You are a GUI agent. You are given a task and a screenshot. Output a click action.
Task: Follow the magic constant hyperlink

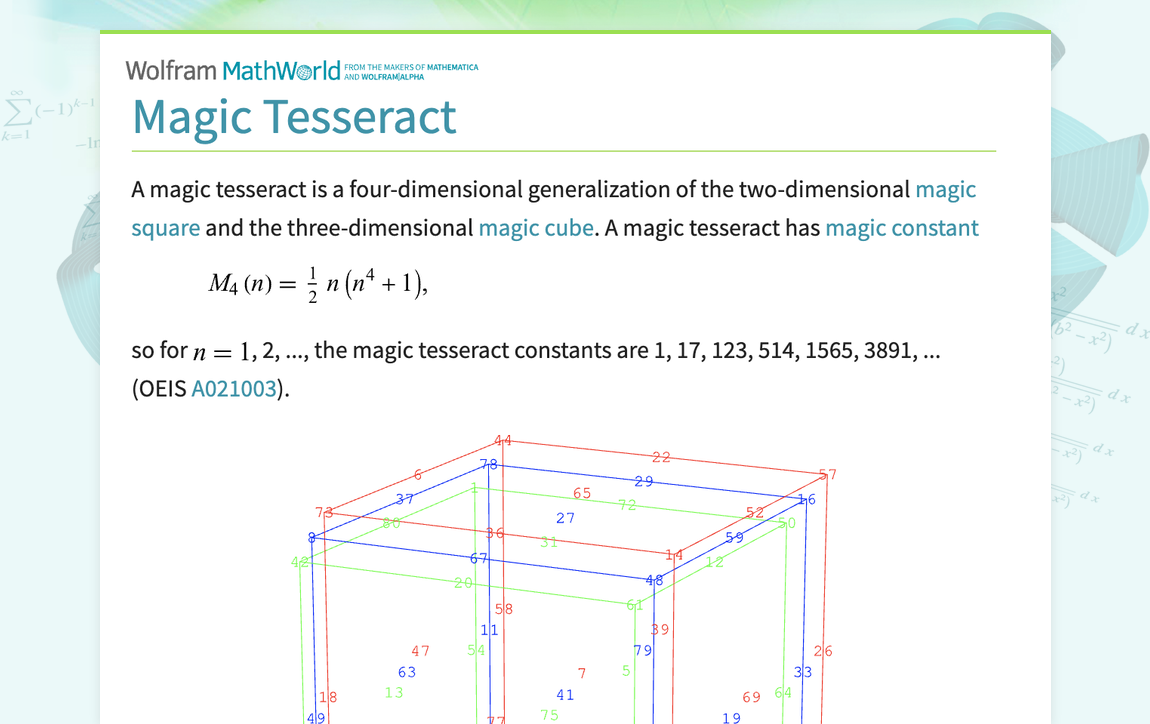click(x=901, y=228)
